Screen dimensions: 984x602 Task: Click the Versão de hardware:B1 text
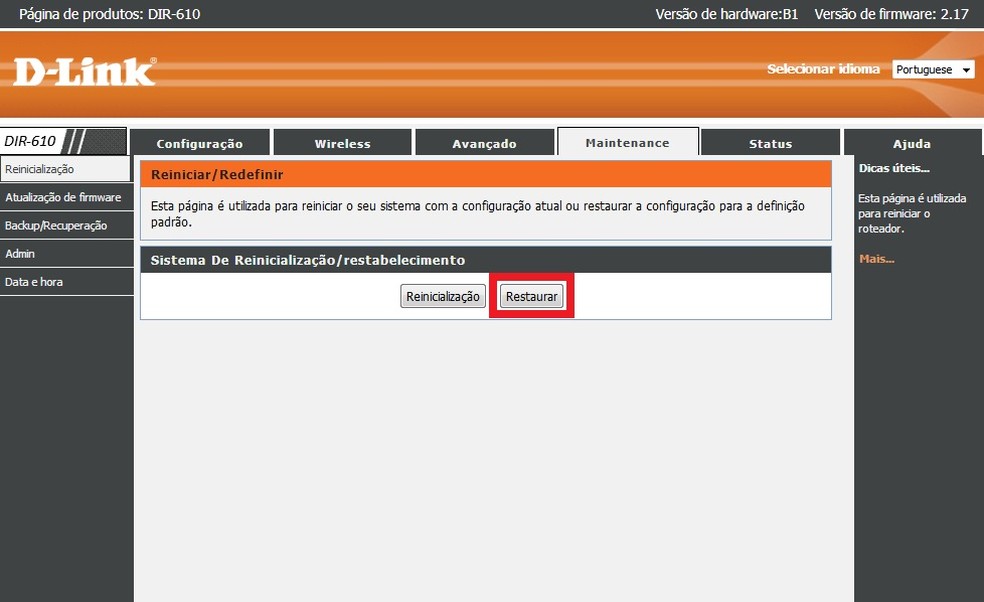pos(727,14)
